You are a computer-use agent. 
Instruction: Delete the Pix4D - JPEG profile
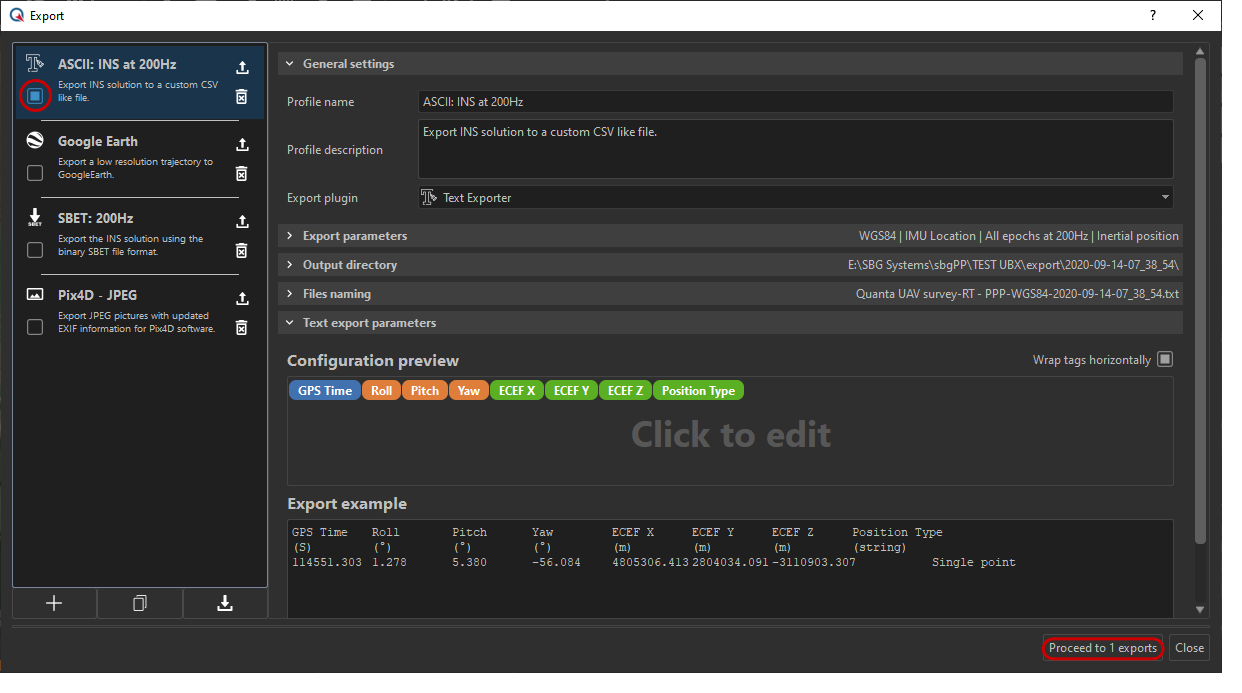pyautogui.click(x=241, y=327)
